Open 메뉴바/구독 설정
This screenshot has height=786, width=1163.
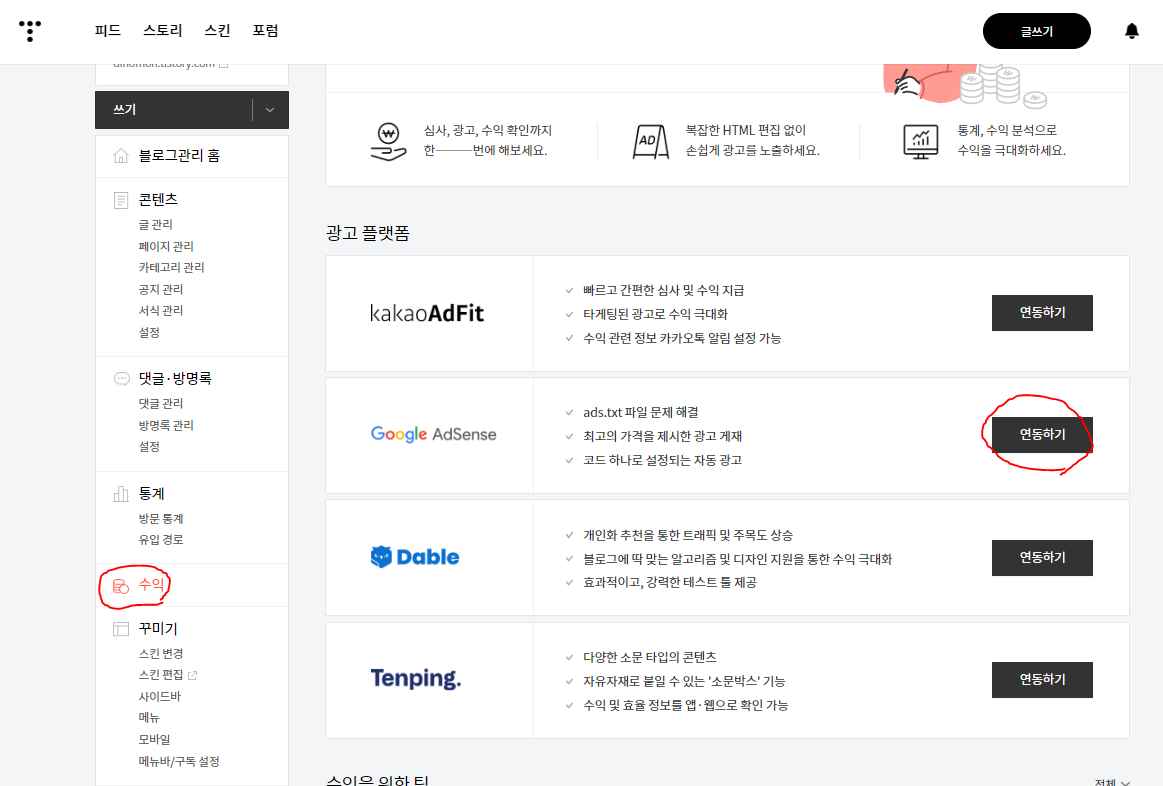pos(179,762)
